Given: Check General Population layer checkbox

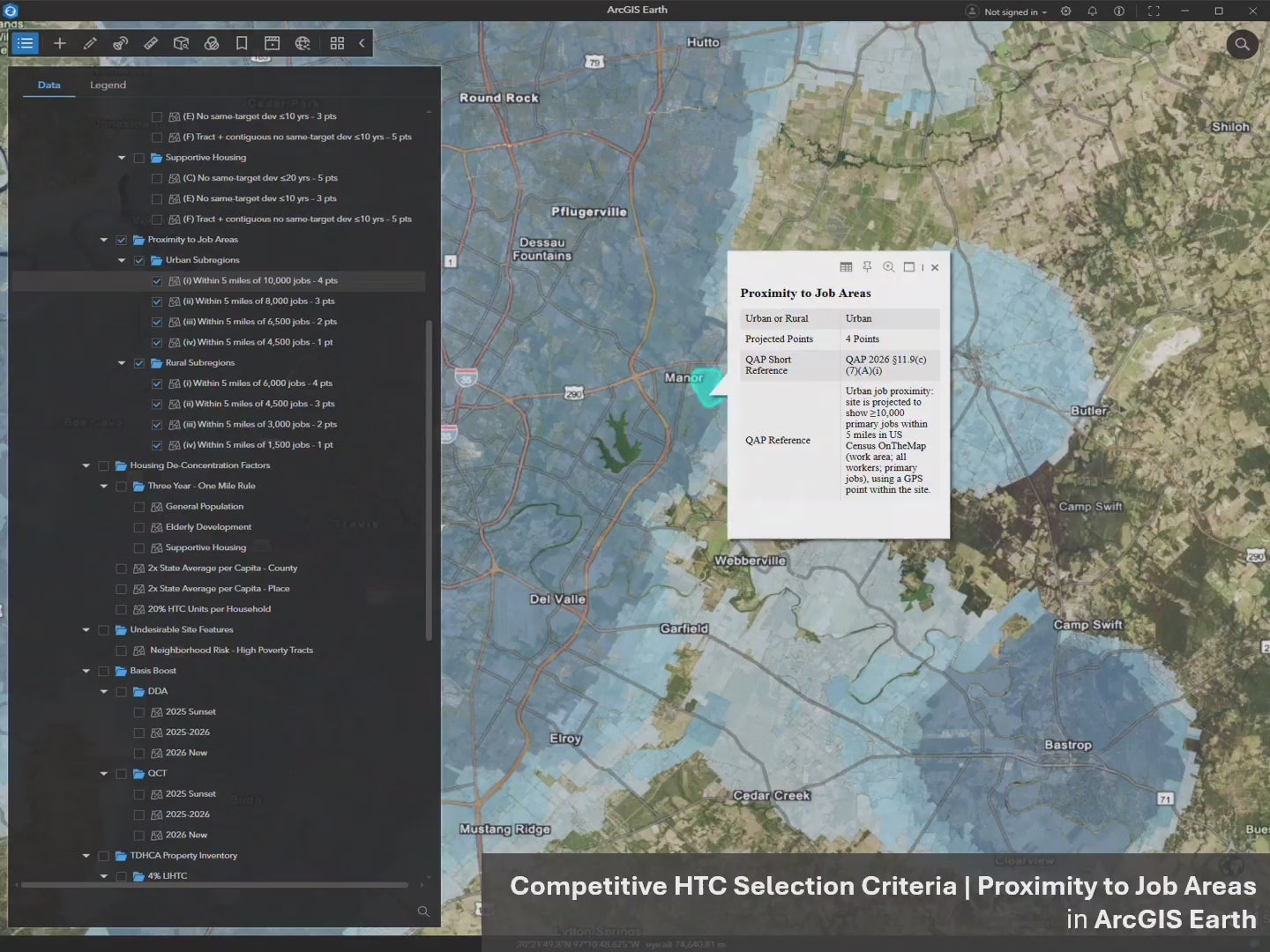Looking at the screenshot, I should click(x=139, y=507).
